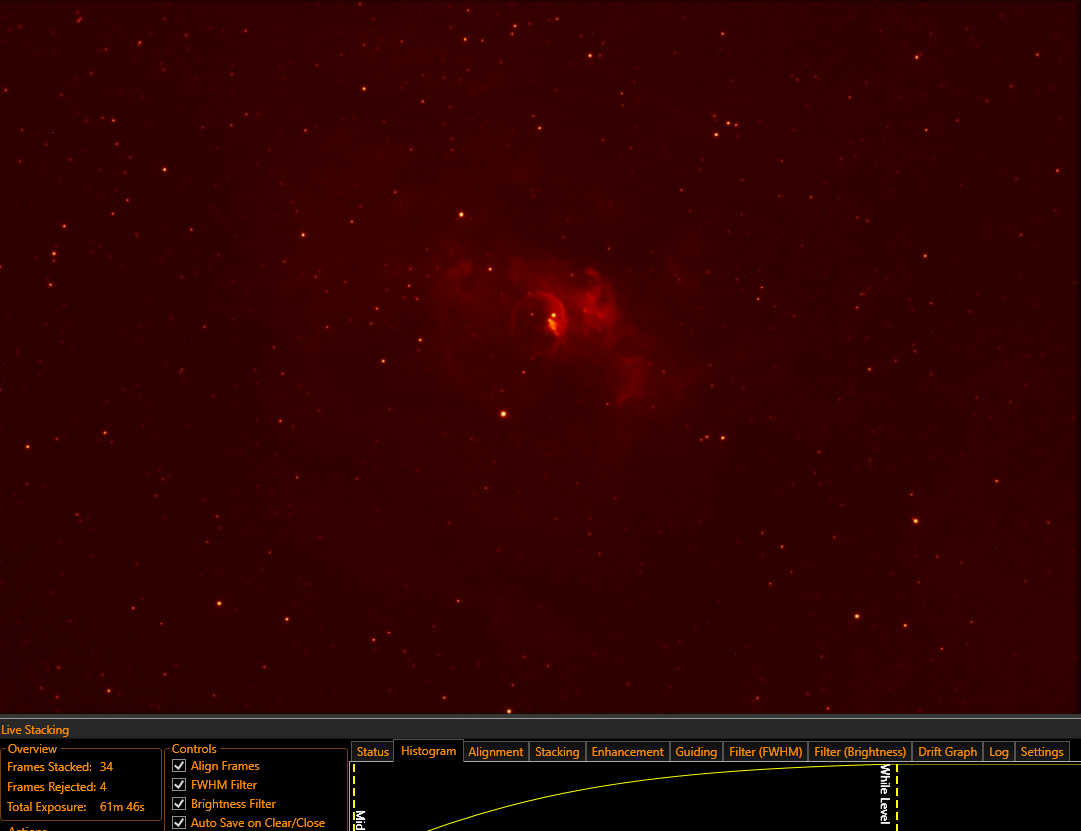Go to the Stacking tab
The image size is (1081, 831).
pos(557,752)
